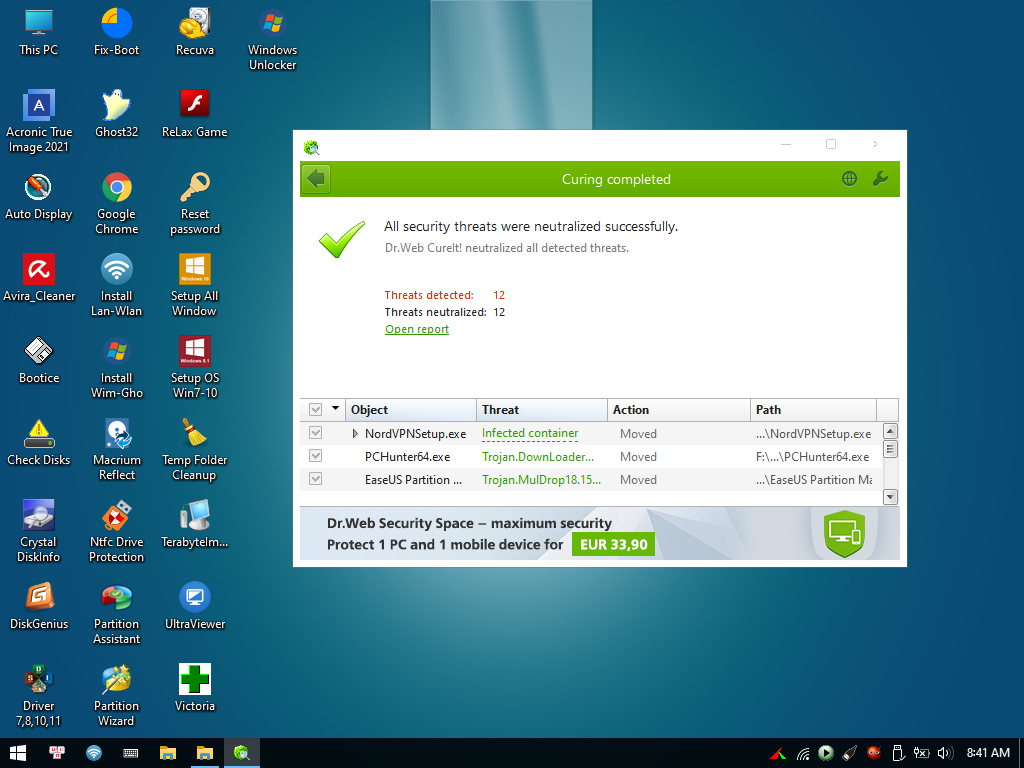1024x768 pixels.
Task: Select the EaseUS Partition object name
Action: click(x=413, y=479)
